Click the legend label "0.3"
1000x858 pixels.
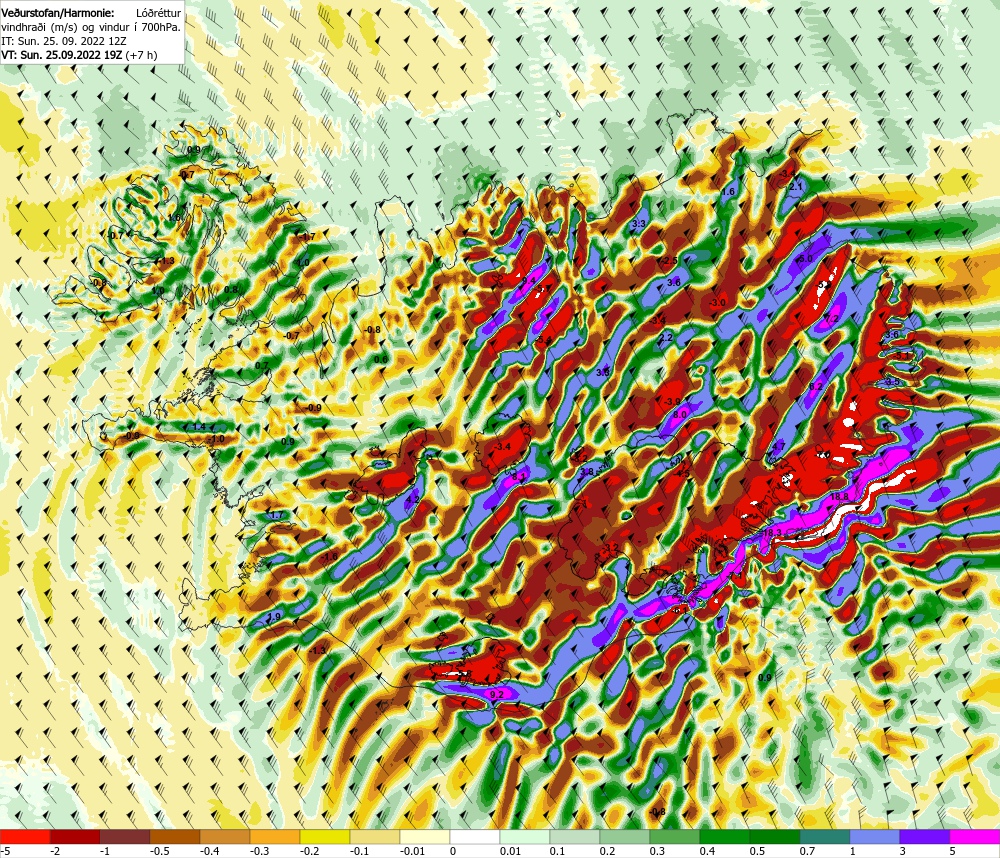pos(658,851)
